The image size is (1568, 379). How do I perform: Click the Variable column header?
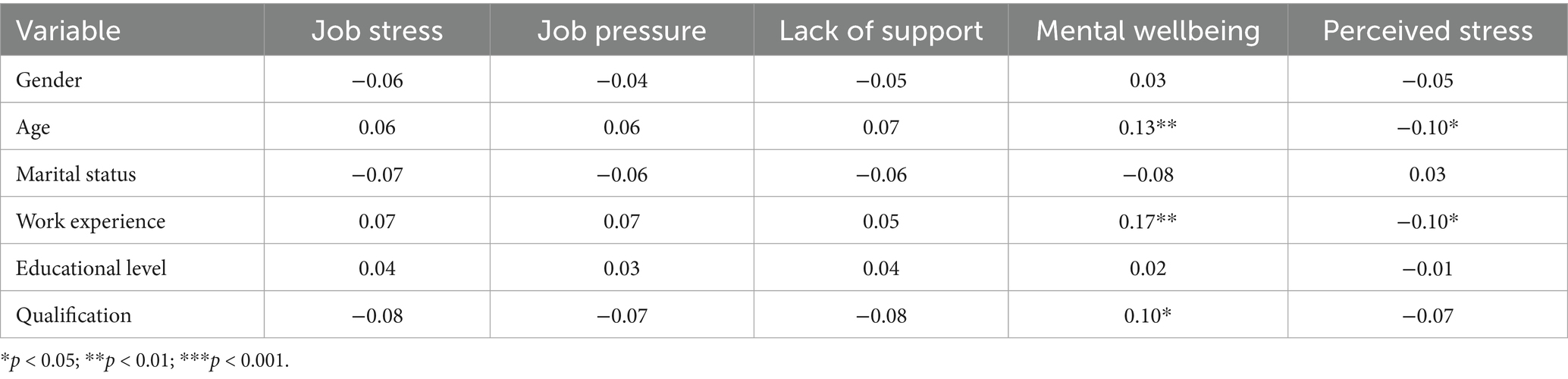[x=68, y=31]
